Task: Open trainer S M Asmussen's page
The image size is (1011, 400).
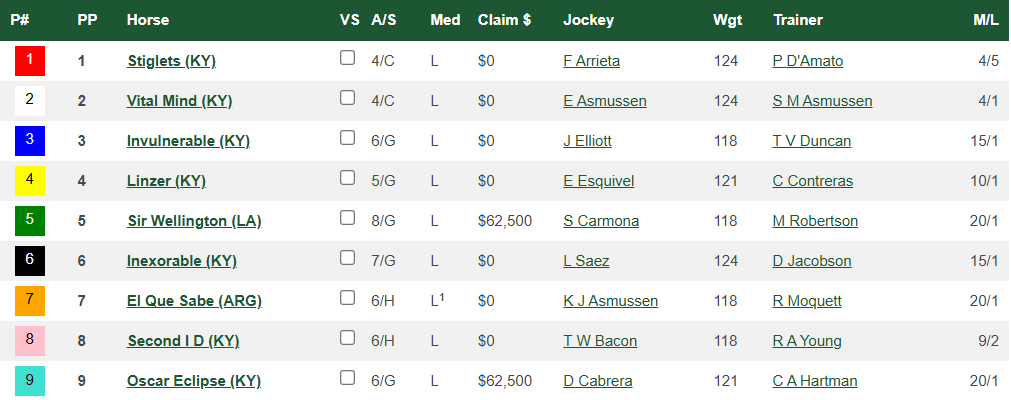Action: [822, 101]
